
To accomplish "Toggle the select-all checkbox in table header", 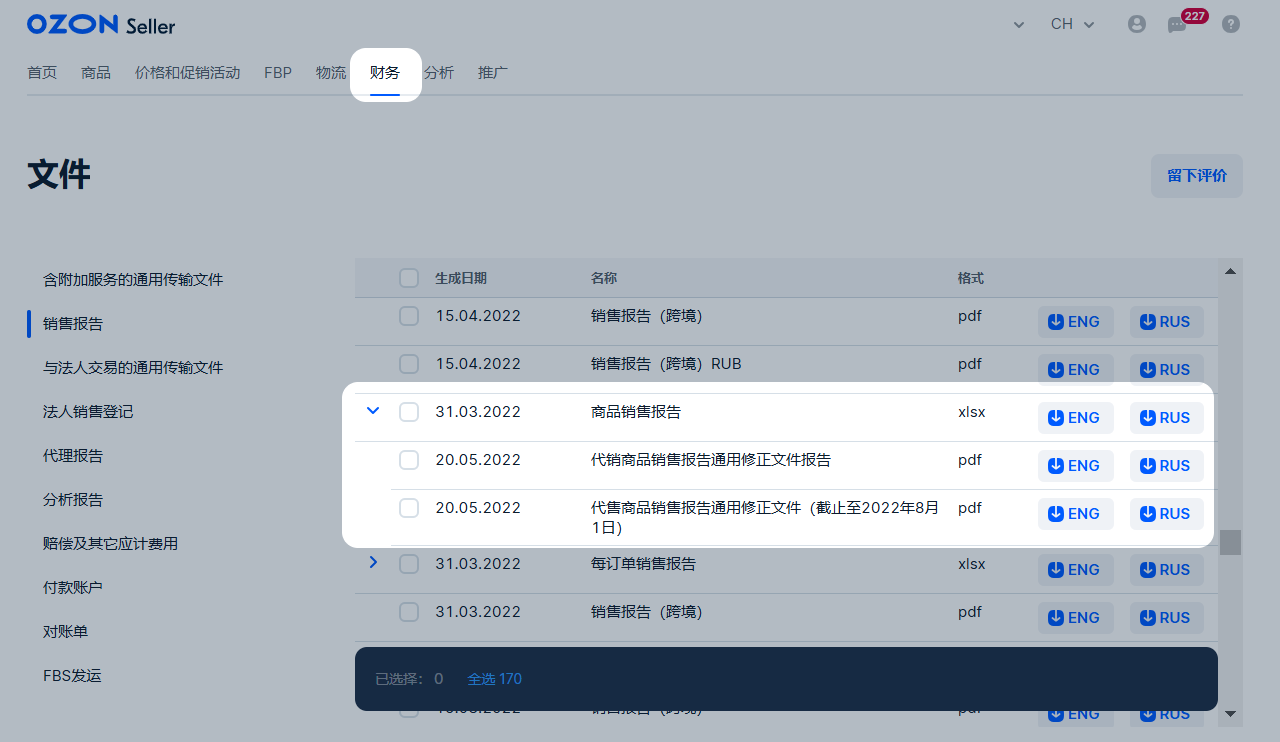I will pos(409,278).
